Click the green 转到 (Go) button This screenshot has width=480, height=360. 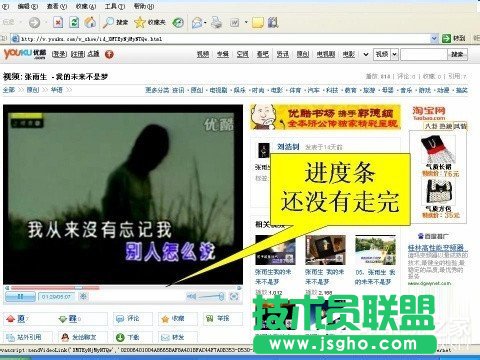[453, 39]
